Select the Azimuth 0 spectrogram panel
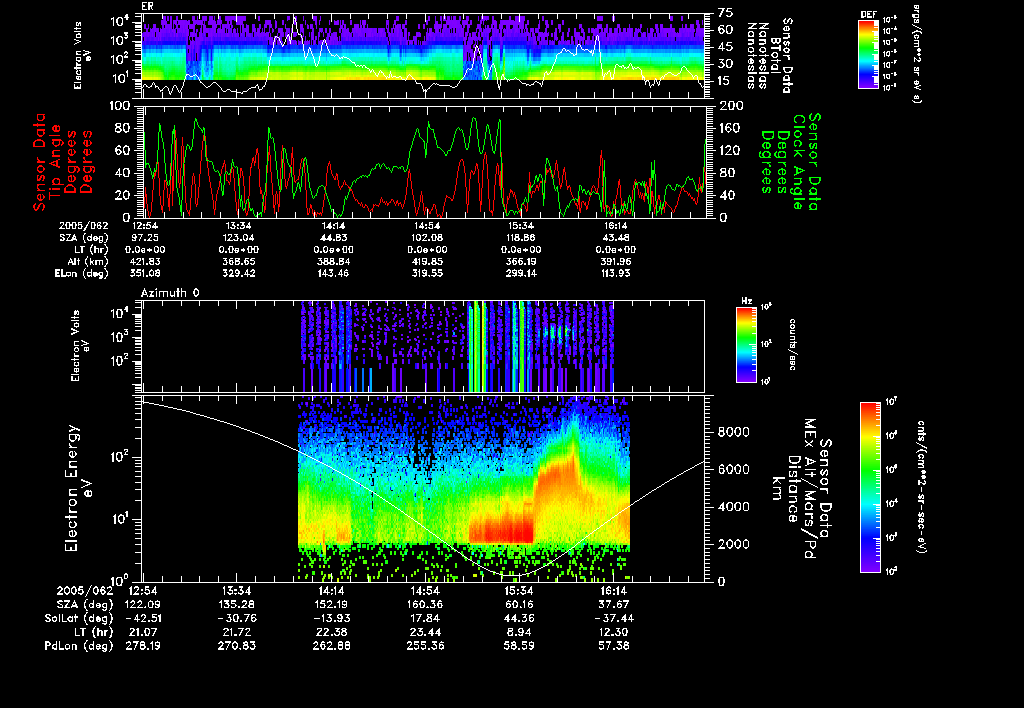The width and height of the screenshot is (1024, 708). tap(424, 346)
